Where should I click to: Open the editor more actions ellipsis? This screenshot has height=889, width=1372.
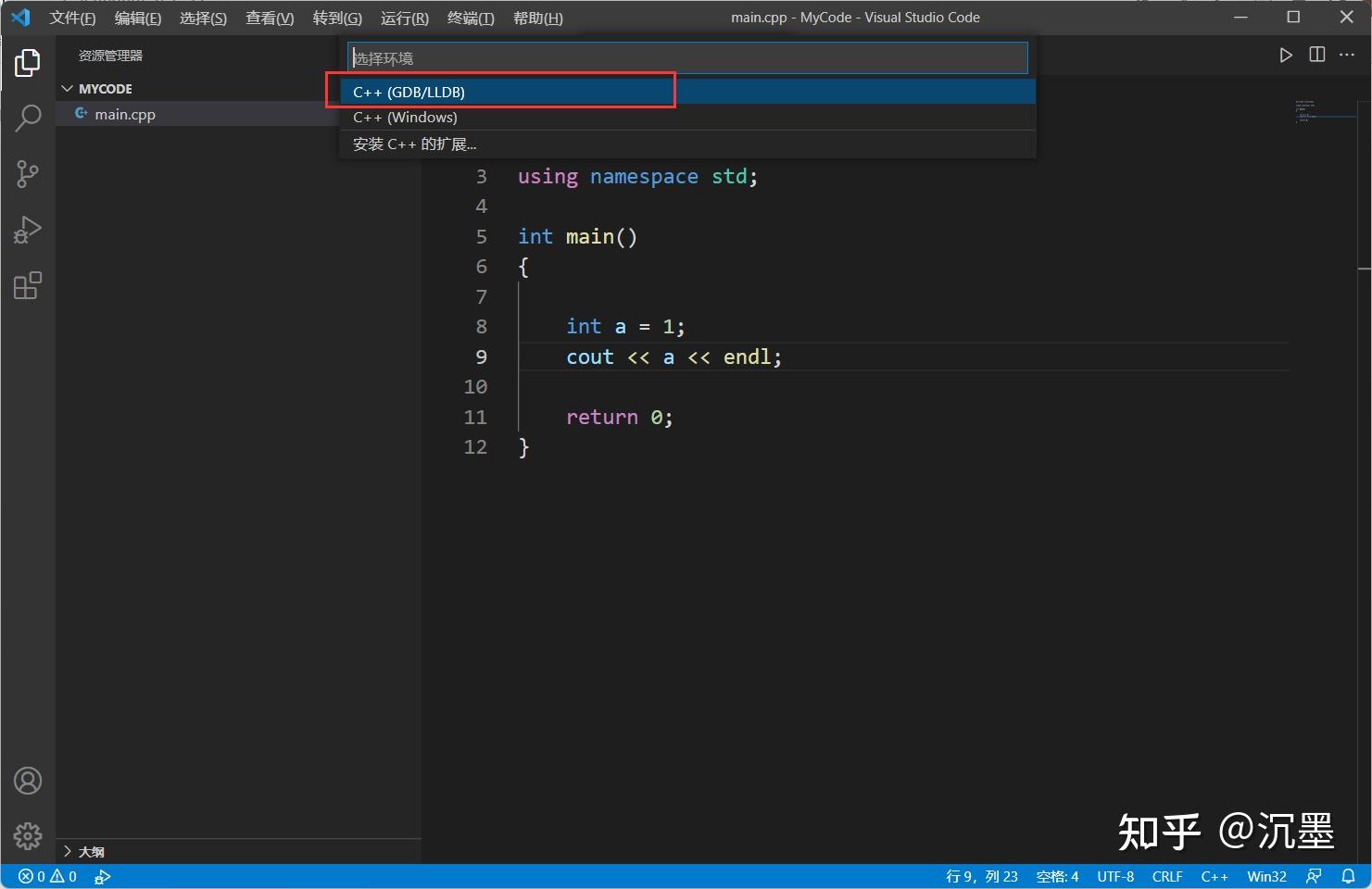click(1347, 55)
